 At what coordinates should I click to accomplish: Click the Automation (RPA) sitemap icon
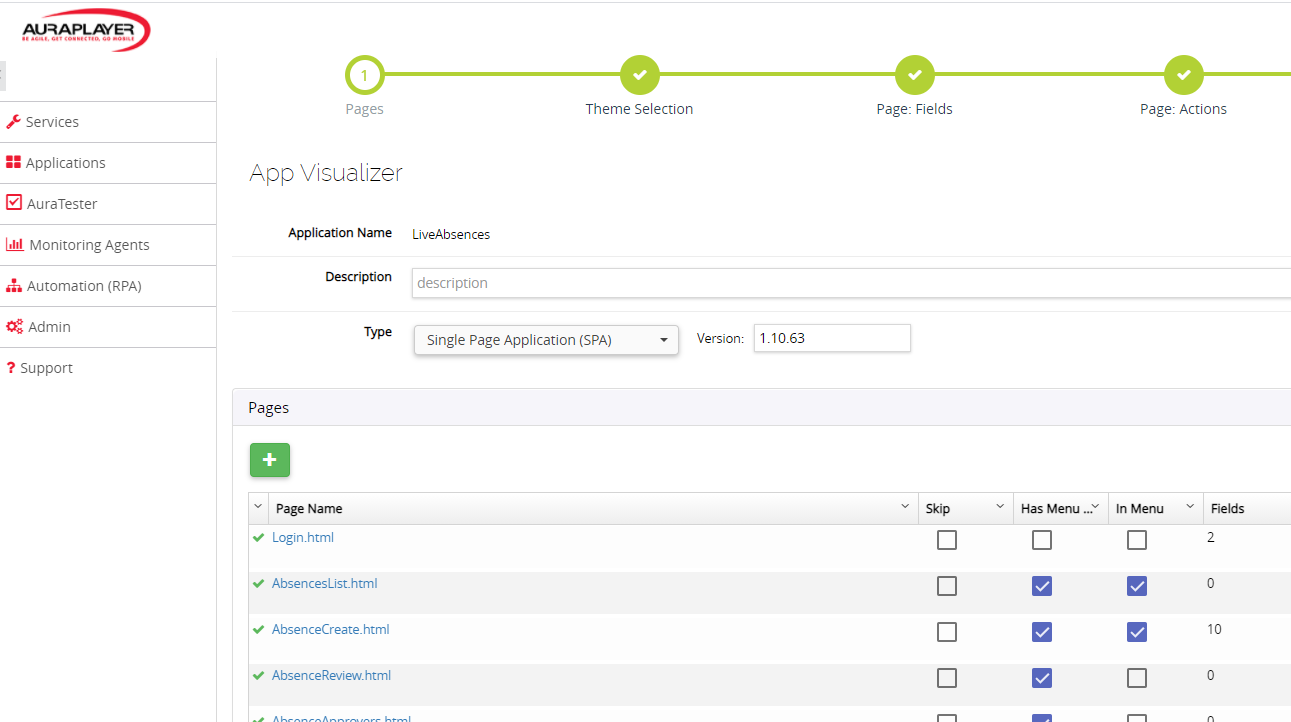point(14,285)
